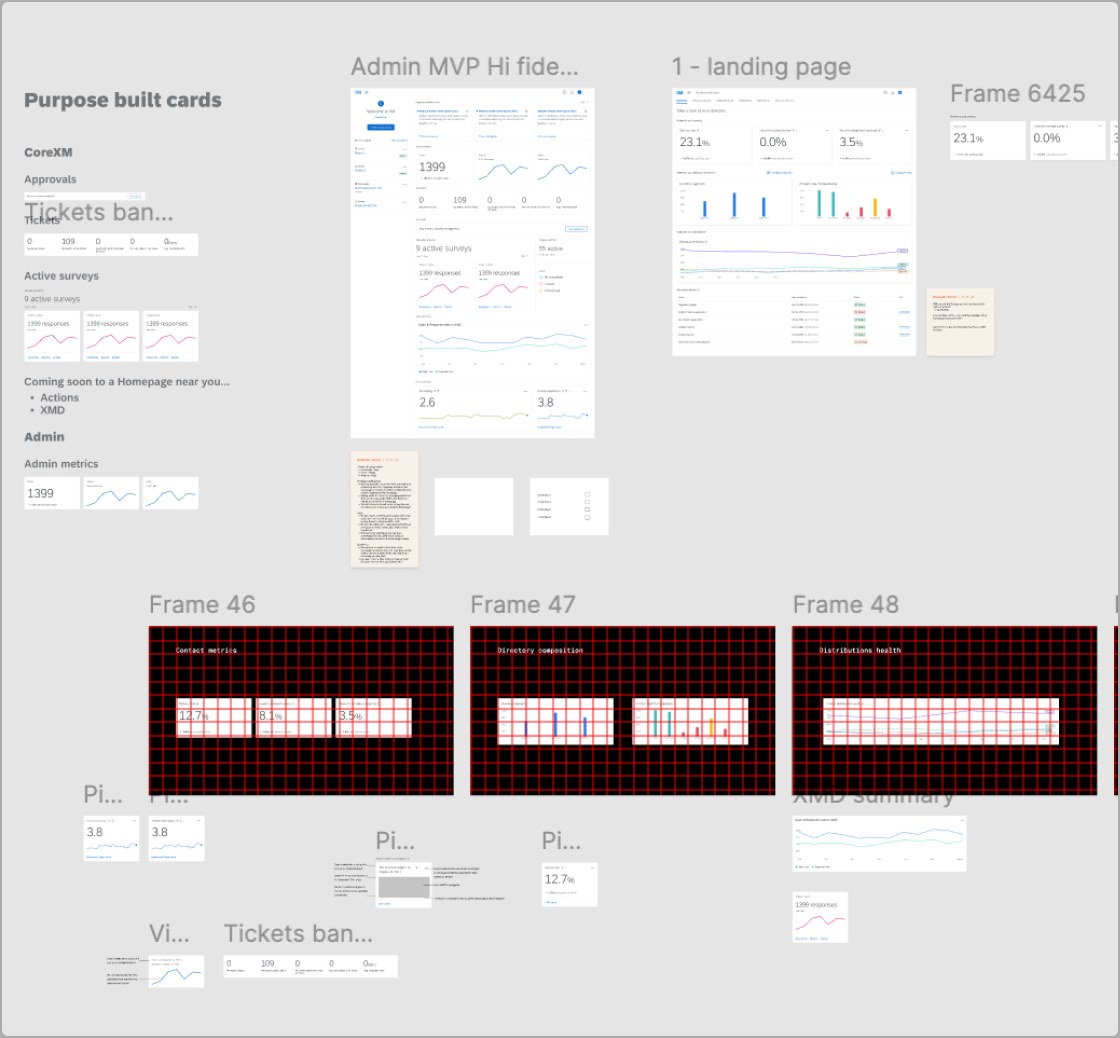Click the 'Contact metrics' title in Frame 46
The height and width of the screenshot is (1038, 1120).
click(206, 650)
